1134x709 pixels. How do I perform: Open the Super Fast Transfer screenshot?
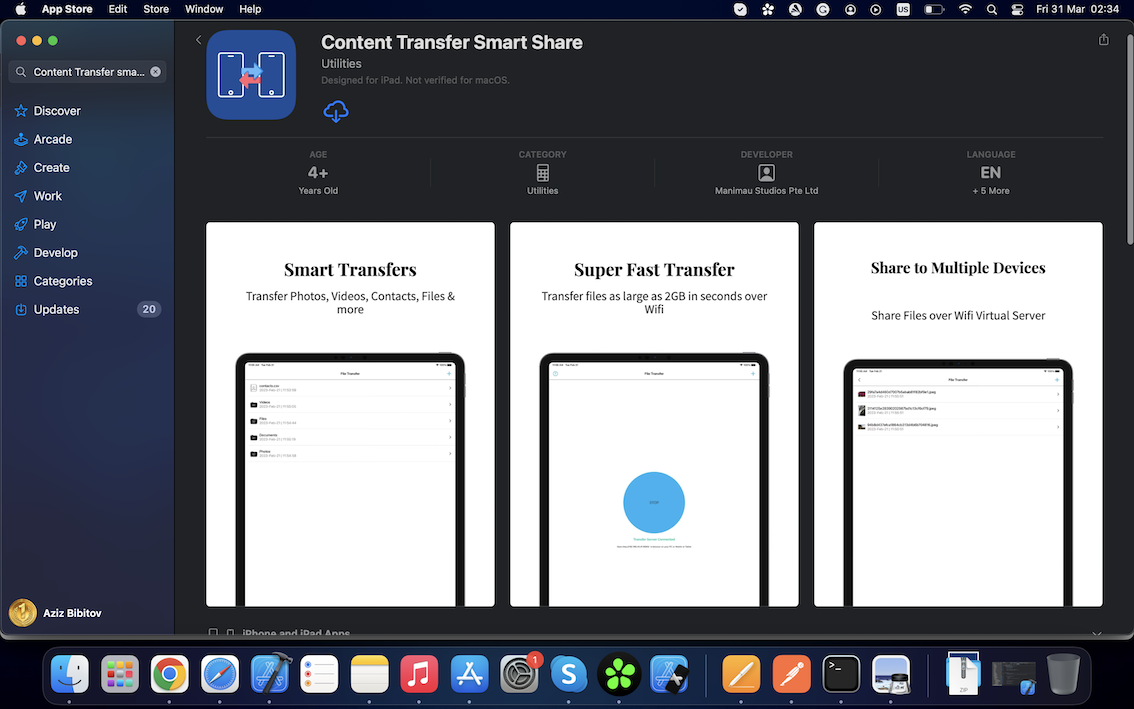click(x=654, y=414)
